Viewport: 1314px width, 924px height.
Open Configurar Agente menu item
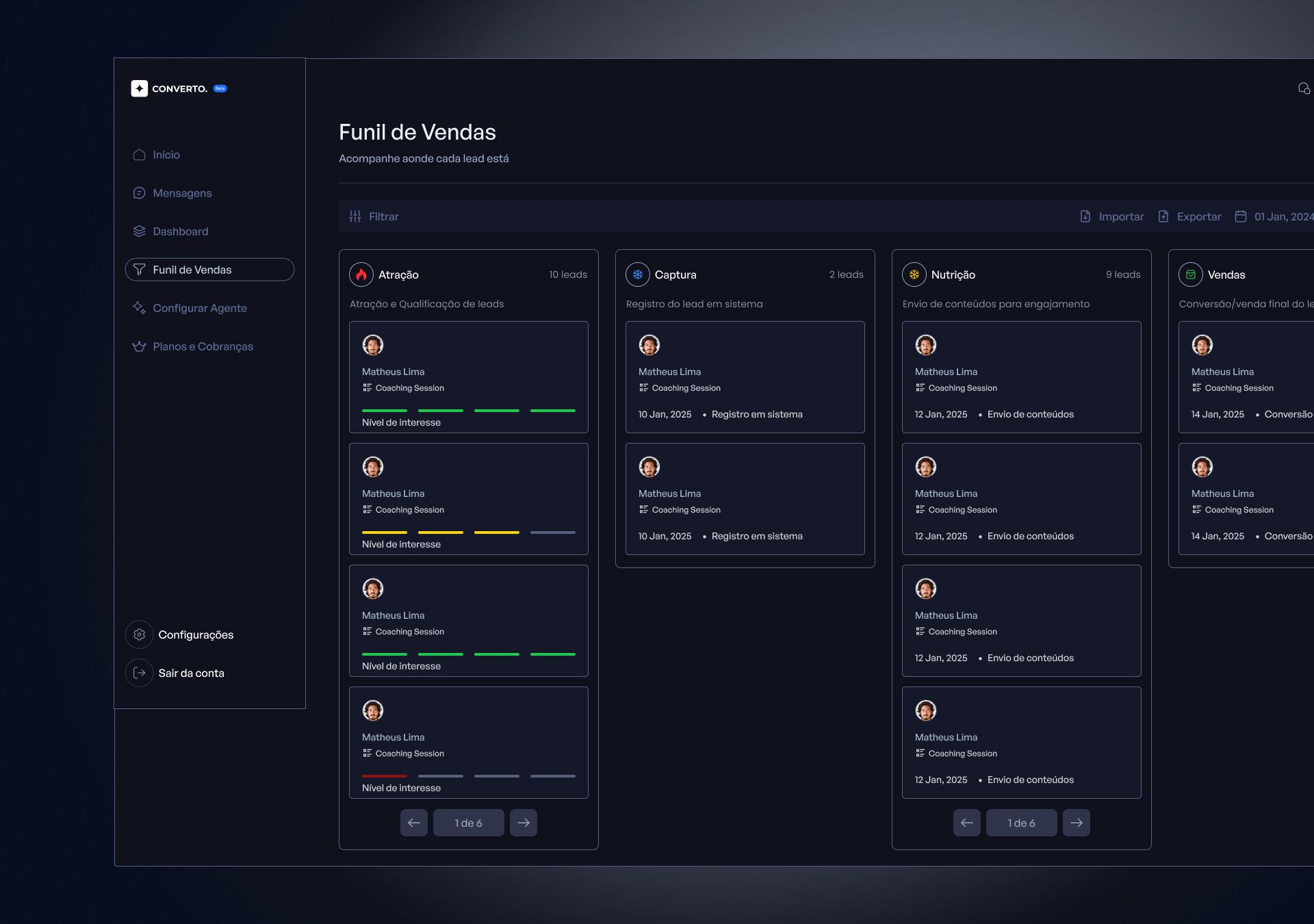pyautogui.click(x=199, y=308)
